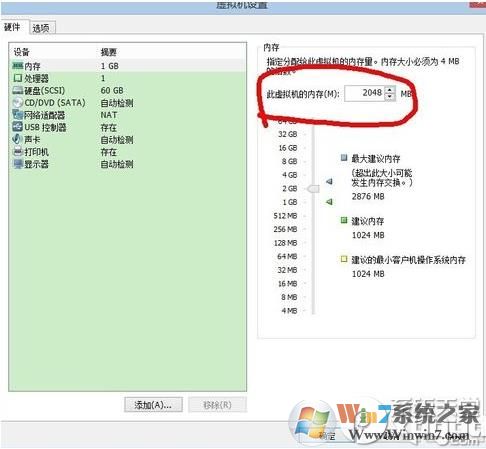Image resolution: width=486 pixels, height=449 pixels.
Task: Click the memory value field showing 2048
Action: click(x=365, y=93)
